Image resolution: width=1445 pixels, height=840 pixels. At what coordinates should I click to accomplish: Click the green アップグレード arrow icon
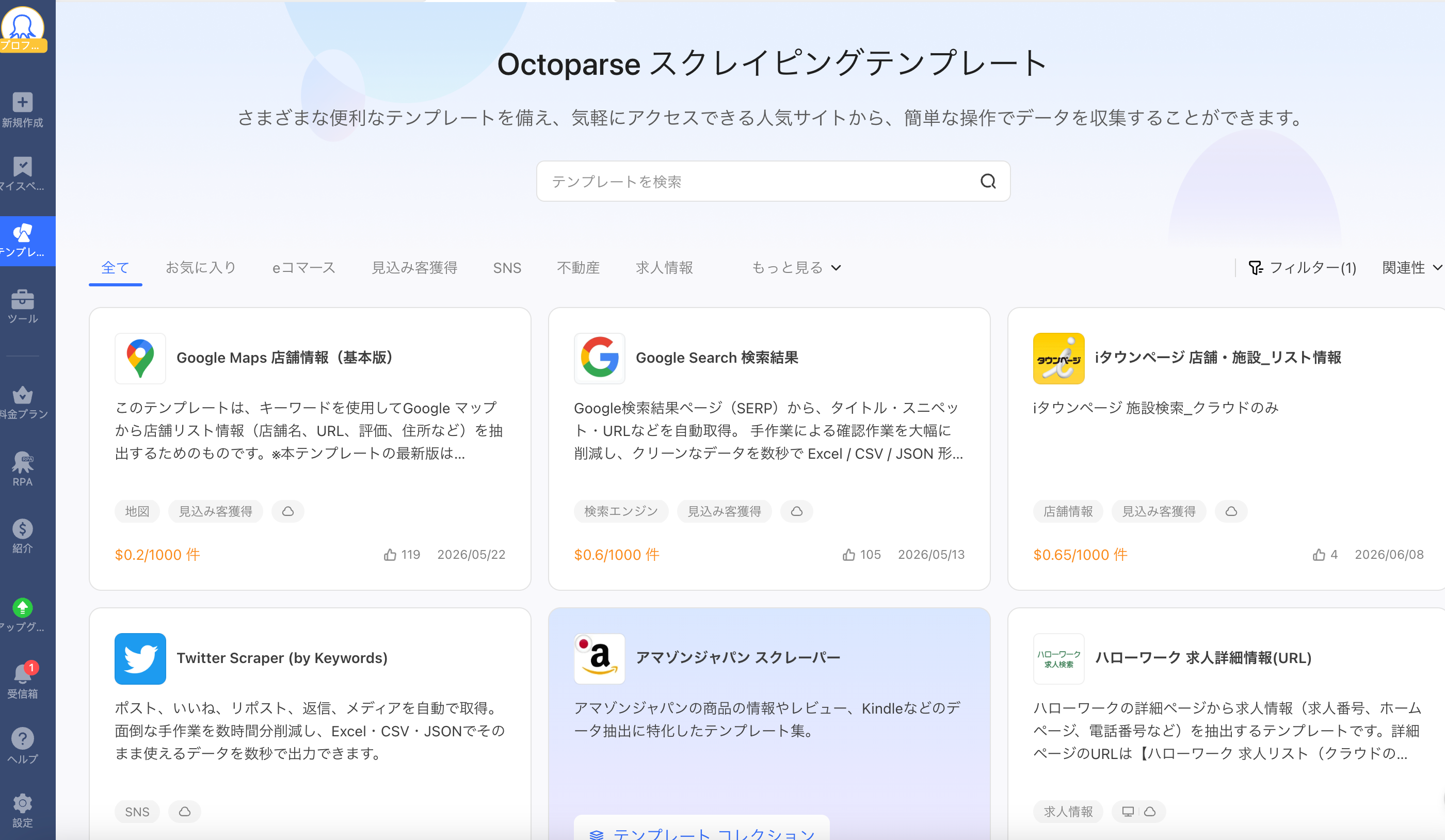pyautogui.click(x=22, y=607)
